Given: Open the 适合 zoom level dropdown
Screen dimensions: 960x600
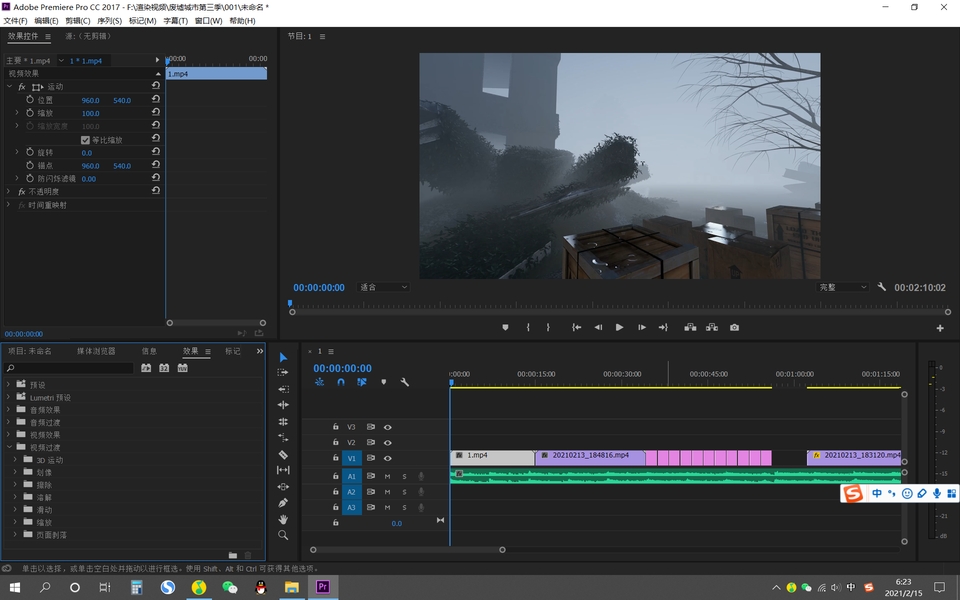Looking at the screenshot, I should (x=383, y=287).
